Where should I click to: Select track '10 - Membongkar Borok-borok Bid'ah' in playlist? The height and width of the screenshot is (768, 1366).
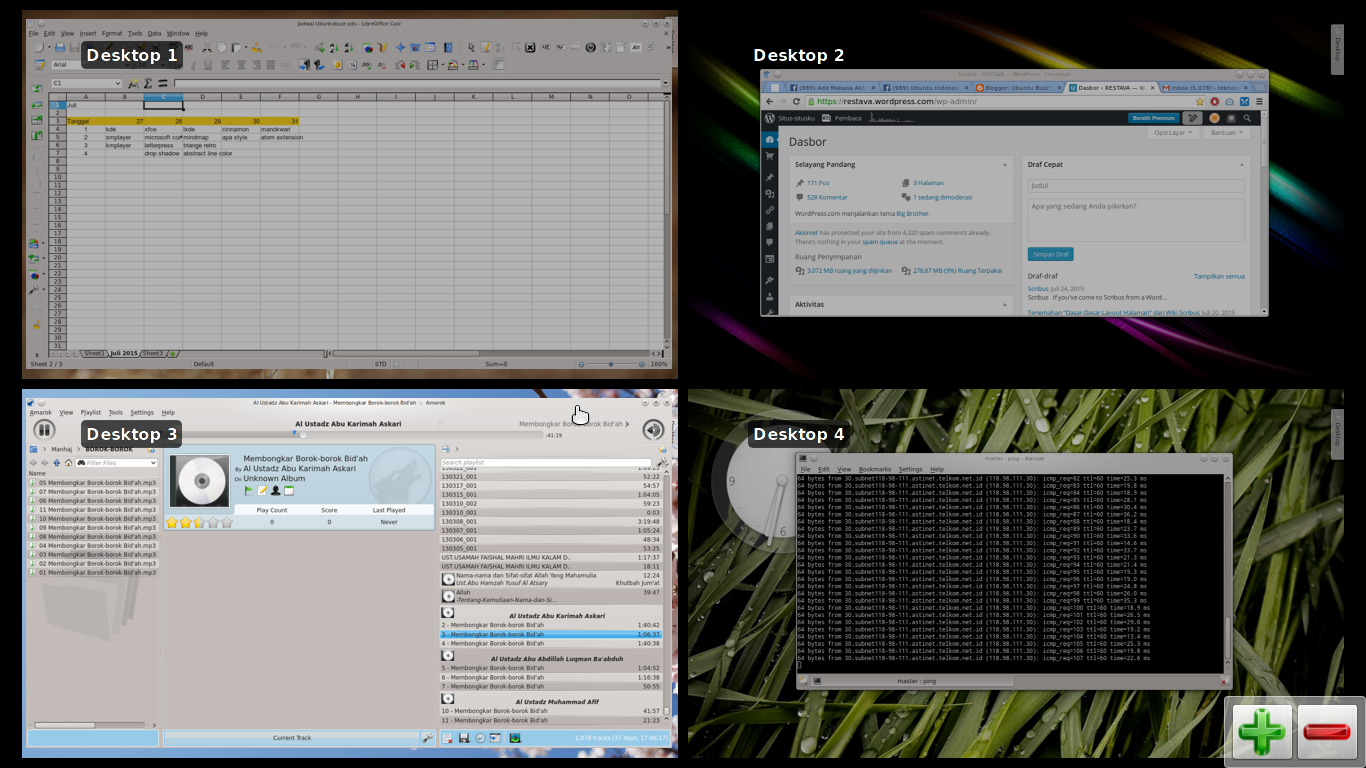550,711
